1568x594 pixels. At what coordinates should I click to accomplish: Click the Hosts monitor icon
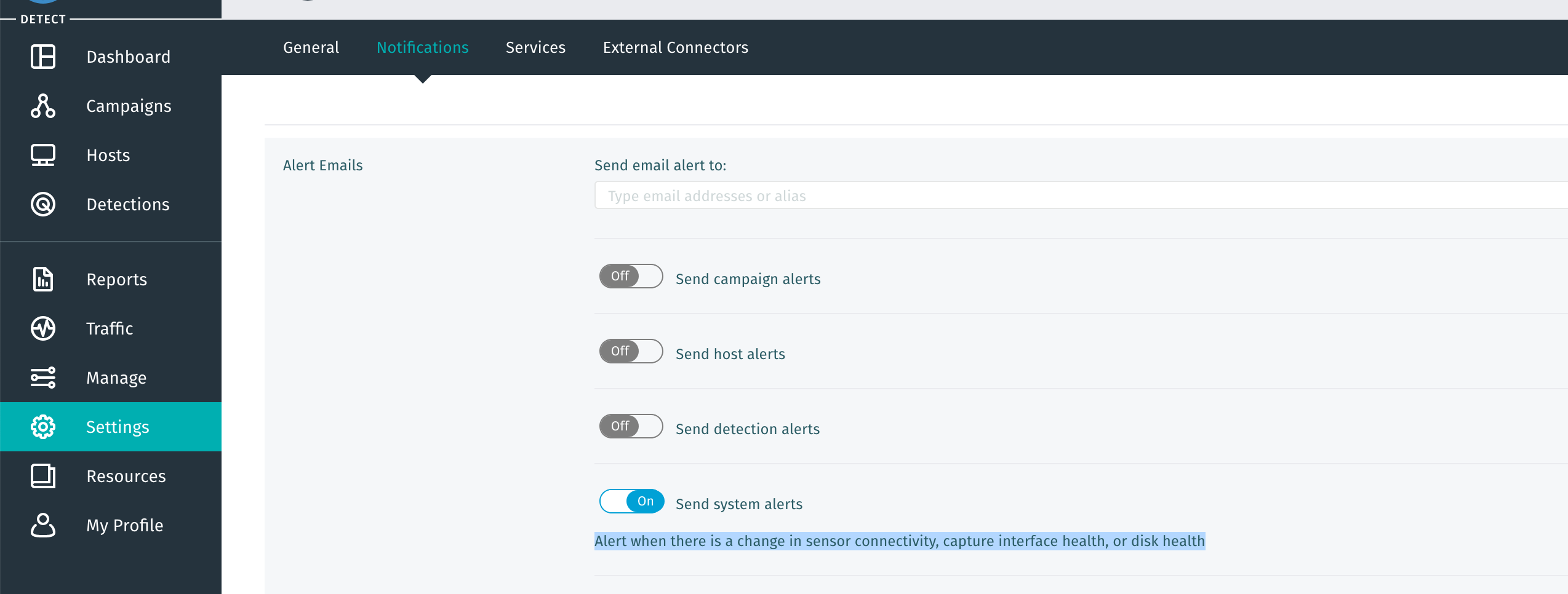click(43, 155)
